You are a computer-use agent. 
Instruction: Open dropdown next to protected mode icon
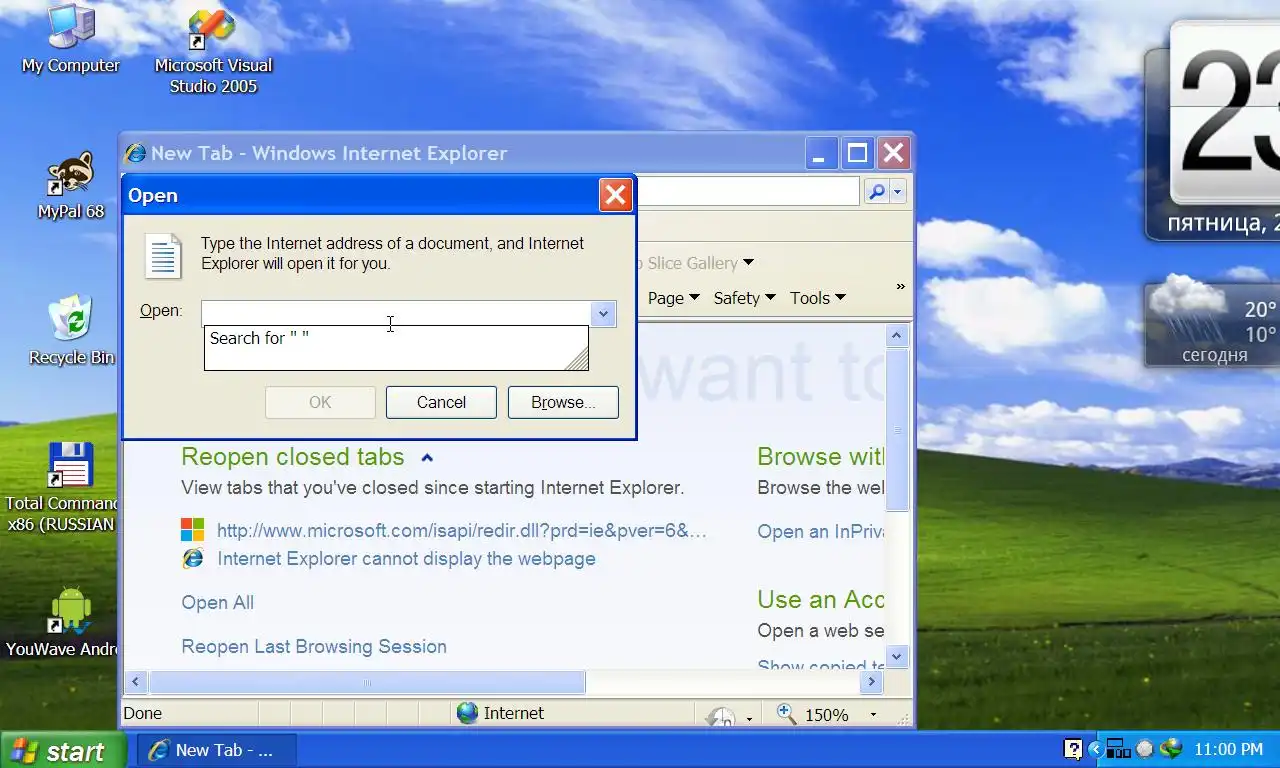(749, 718)
